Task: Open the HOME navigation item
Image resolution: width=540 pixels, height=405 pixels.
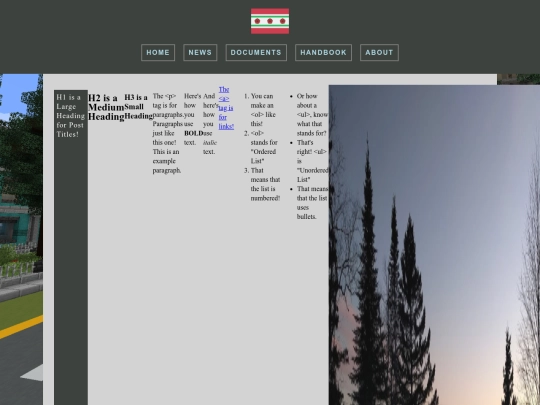Action: pos(158,52)
